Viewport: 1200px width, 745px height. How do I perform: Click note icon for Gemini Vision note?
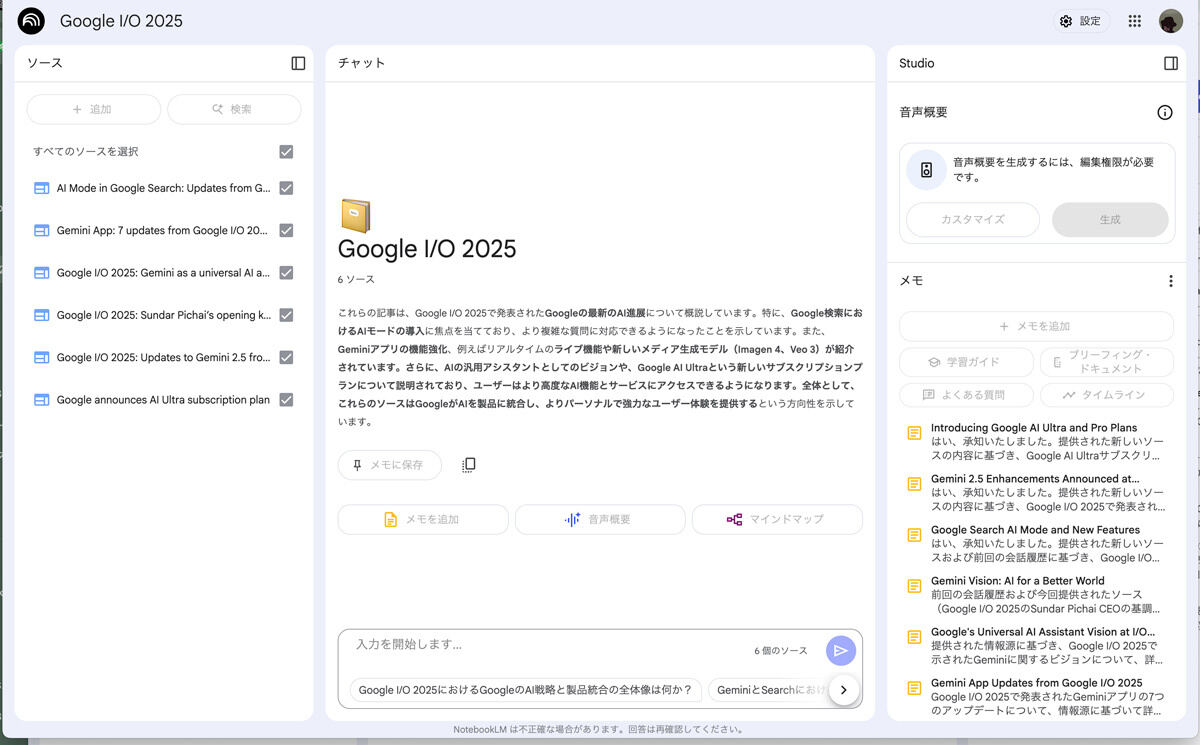coord(913,586)
